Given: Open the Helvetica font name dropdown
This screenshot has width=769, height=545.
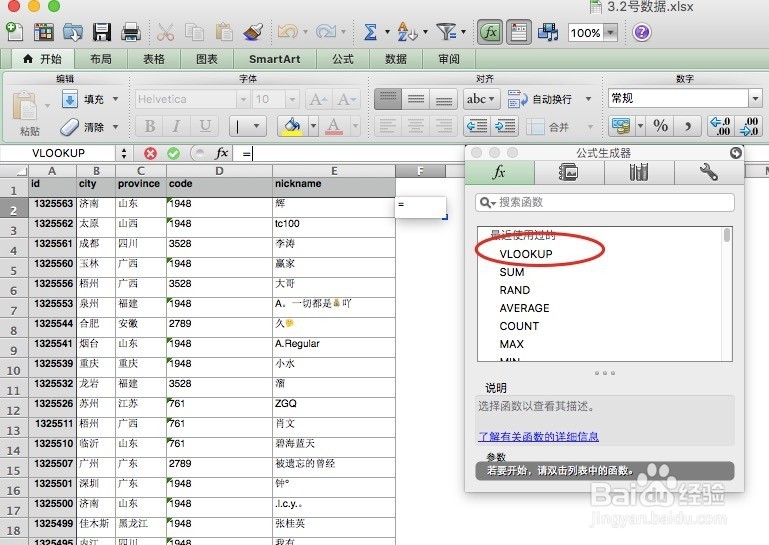Looking at the screenshot, I should tap(243, 100).
